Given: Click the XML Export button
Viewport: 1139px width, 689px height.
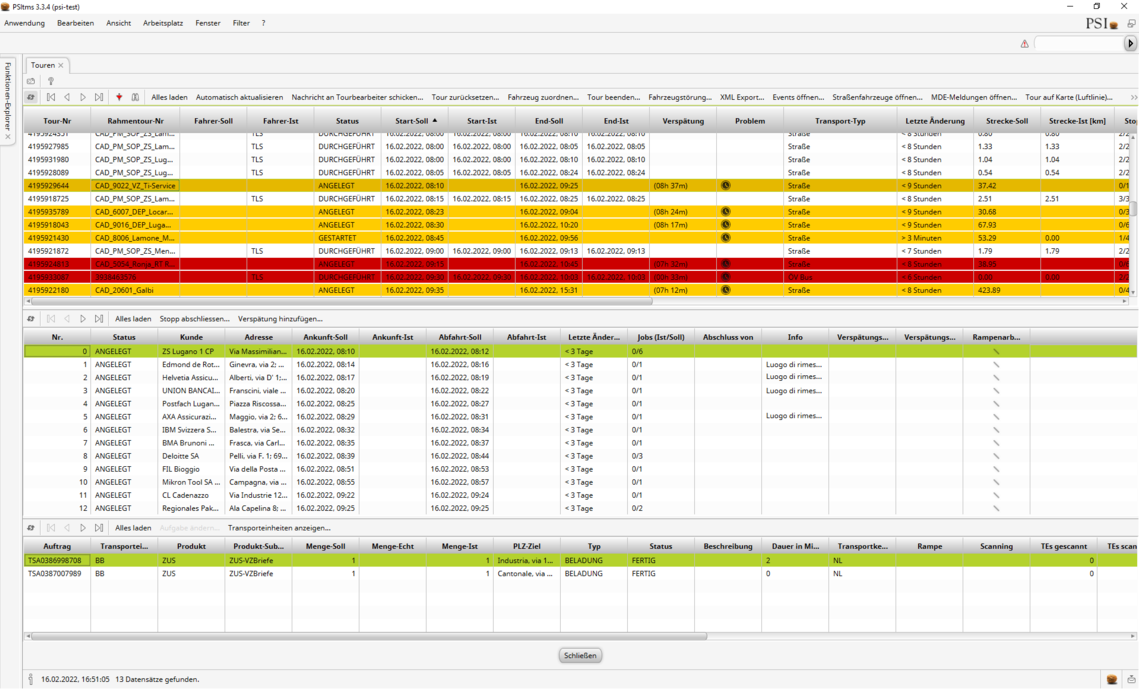Looking at the screenshot, I should (x=743, y=97).
